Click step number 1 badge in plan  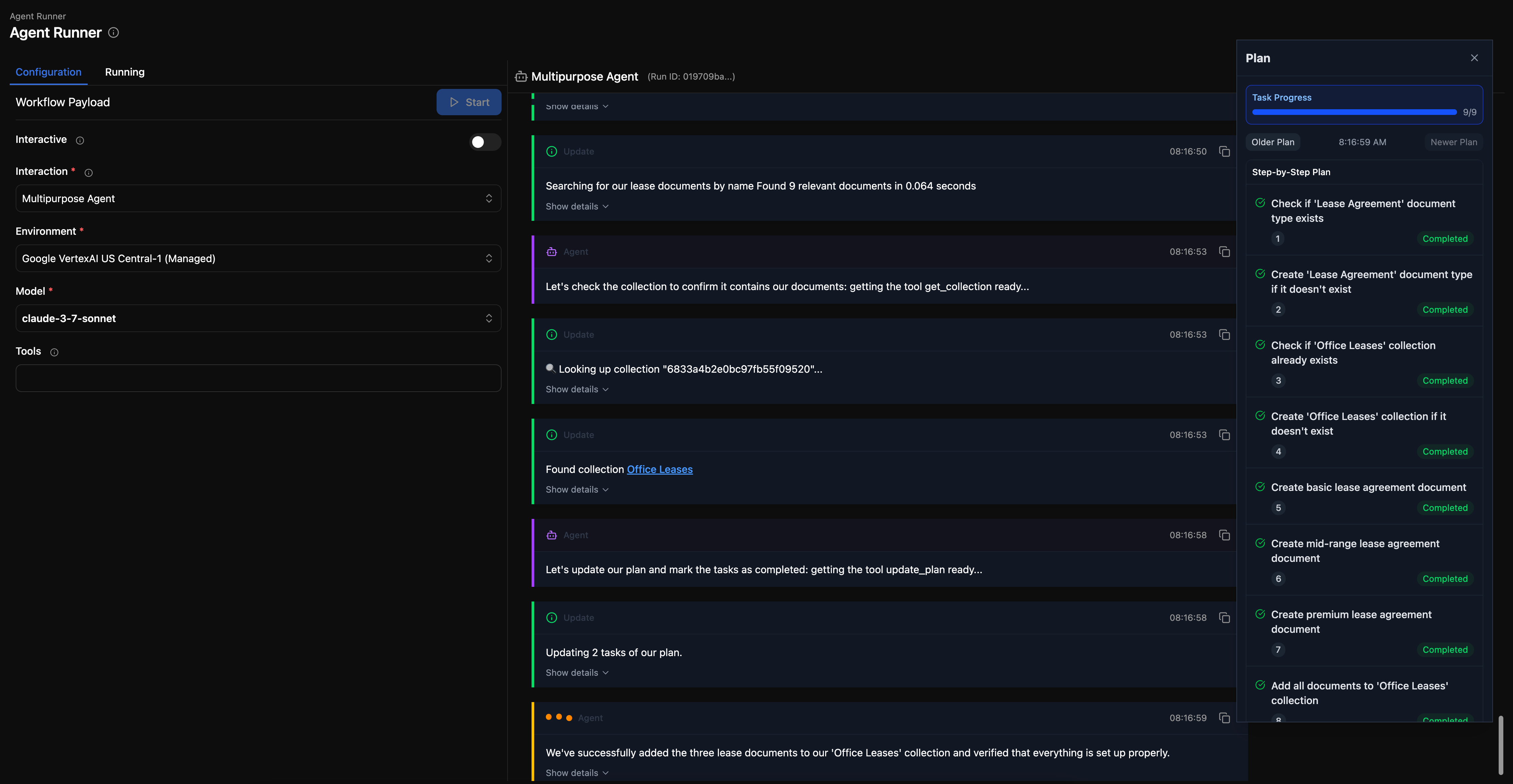pyautogui.click(x=1277, y=239)
